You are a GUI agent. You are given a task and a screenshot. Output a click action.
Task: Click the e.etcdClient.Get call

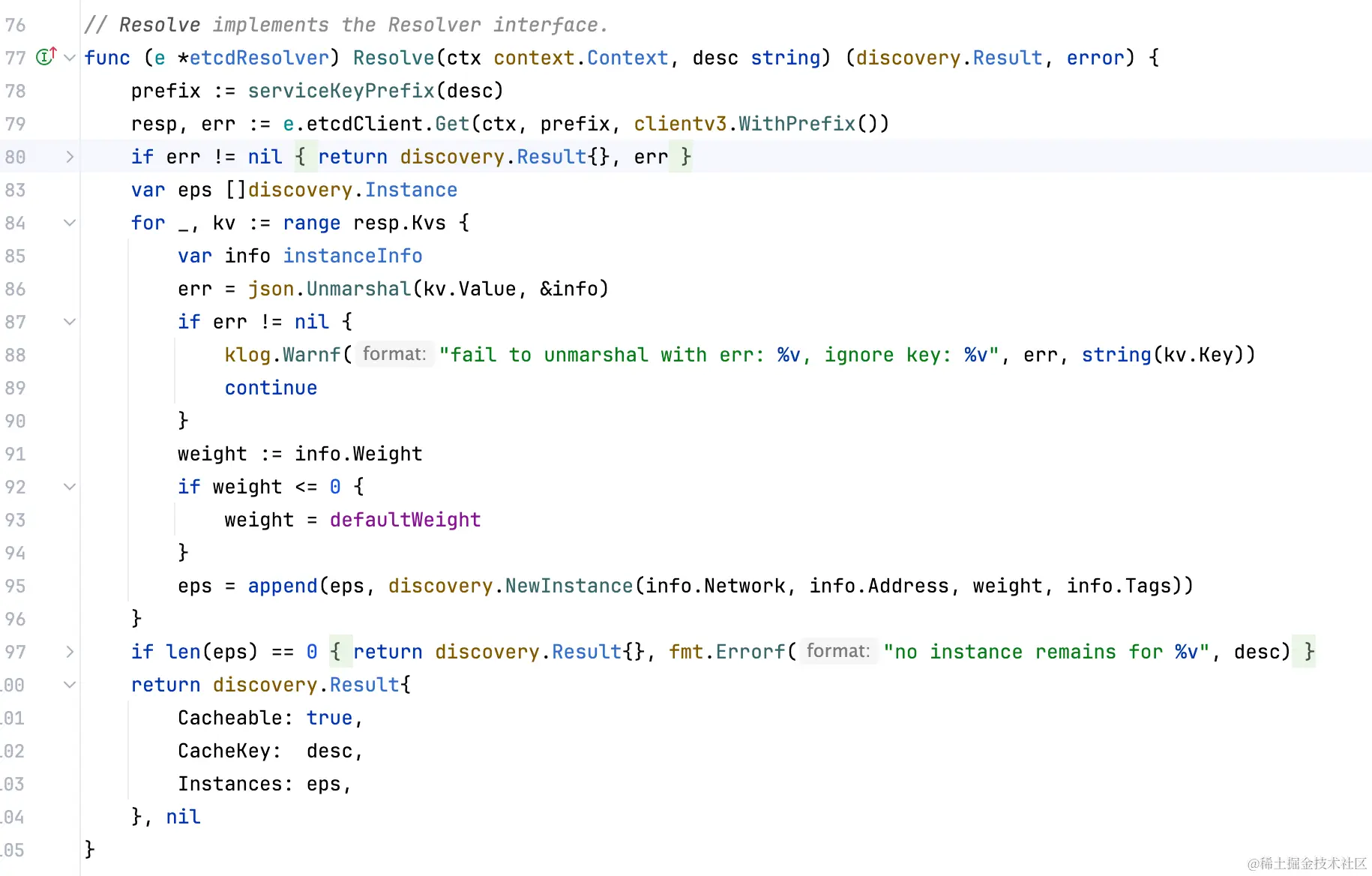[376, 124]
